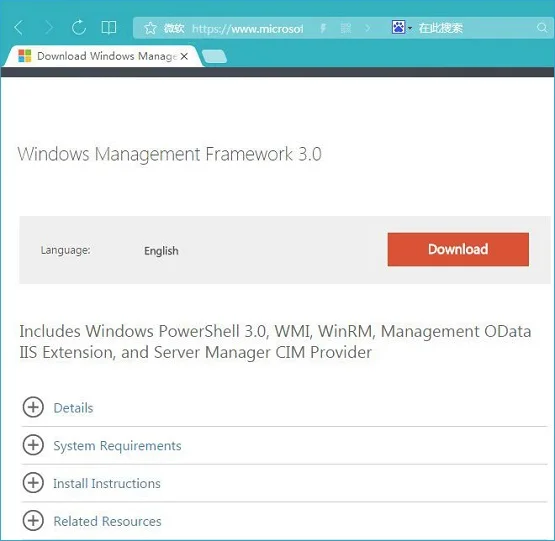Close the Download Windows Management tab
Viewport: 555px width, 541px height.
[184, 56]
